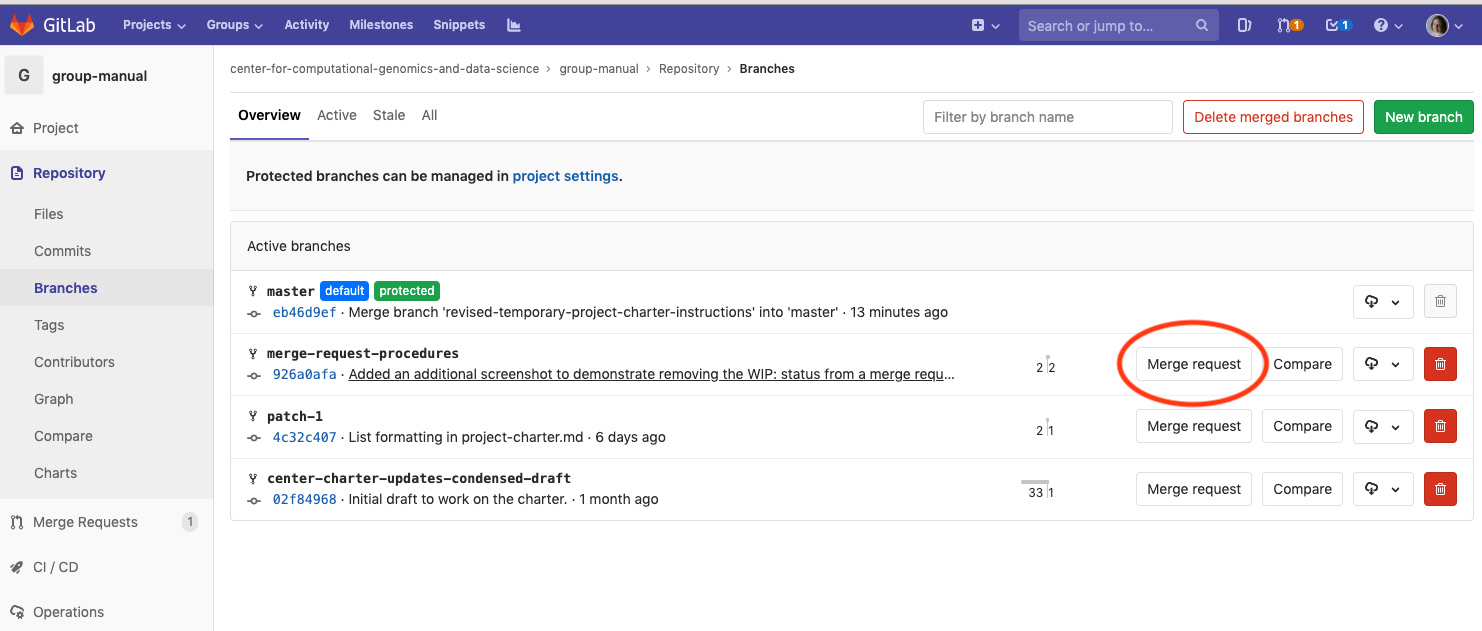Open the Projects dropdown menu
The height and width of the screenshot is (631, 1482).
(x=154, y=25)
